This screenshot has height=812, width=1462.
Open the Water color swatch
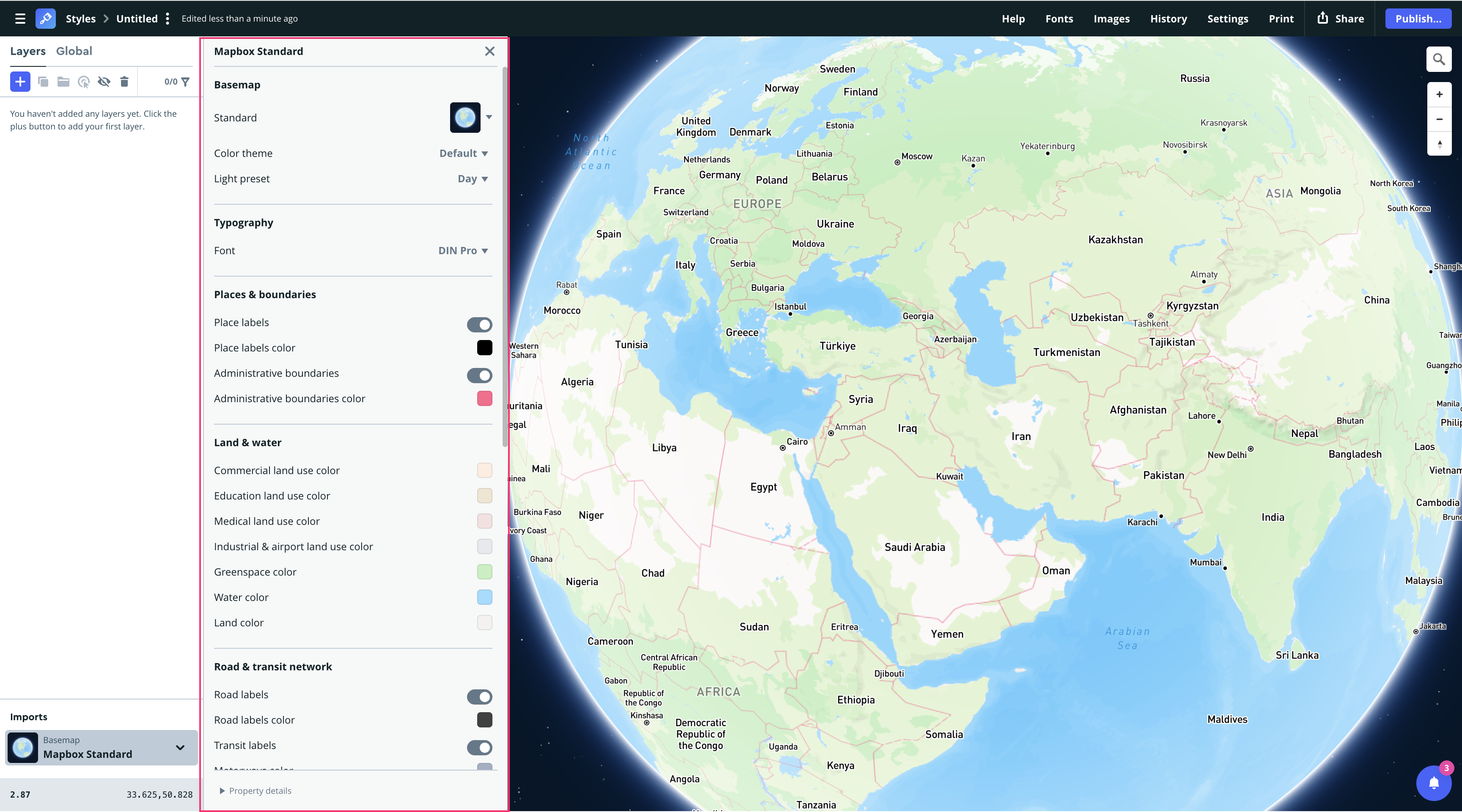click(x=484, y=597)
